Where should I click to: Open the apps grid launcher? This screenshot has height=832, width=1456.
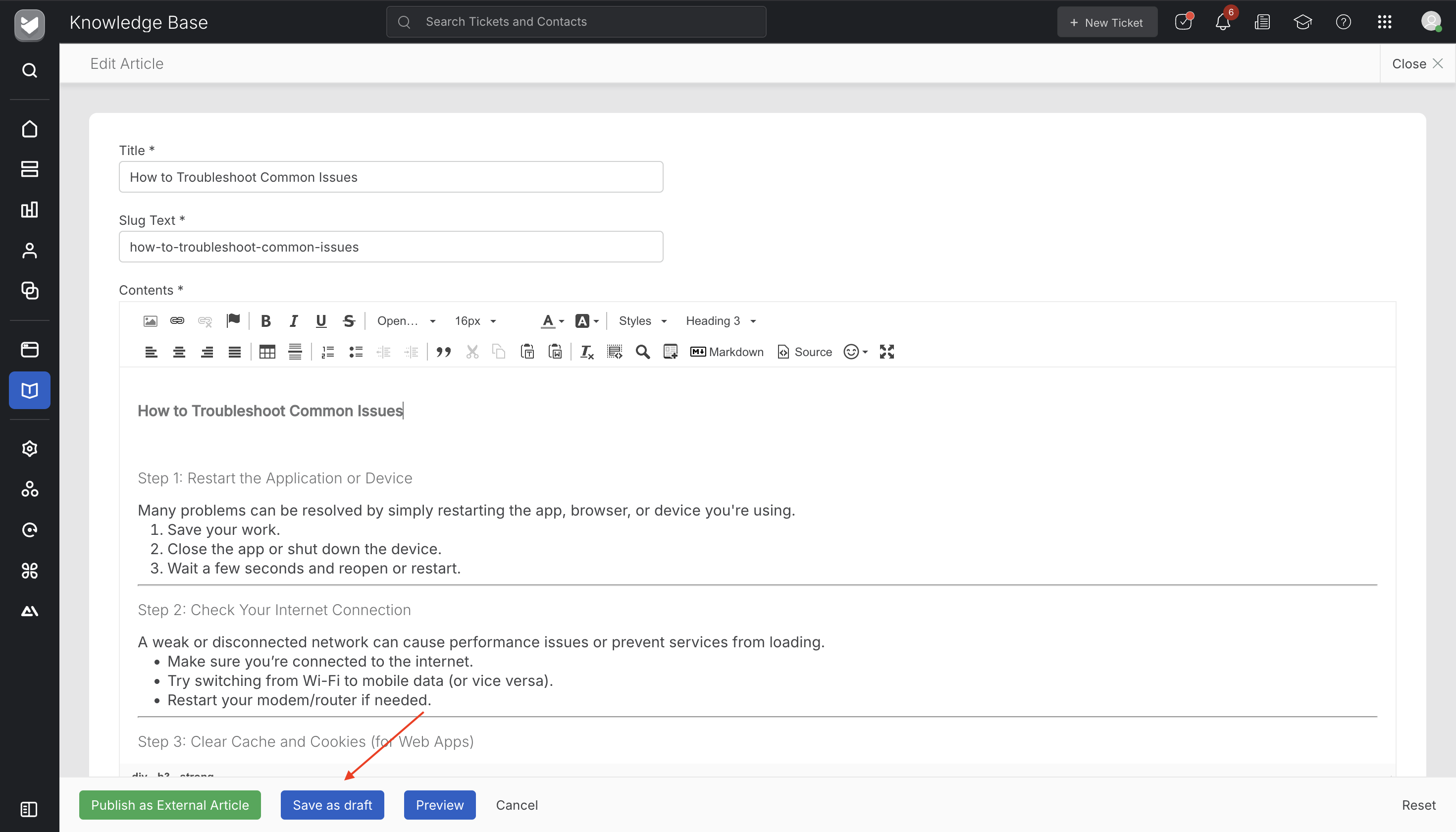click(1385, 22)
